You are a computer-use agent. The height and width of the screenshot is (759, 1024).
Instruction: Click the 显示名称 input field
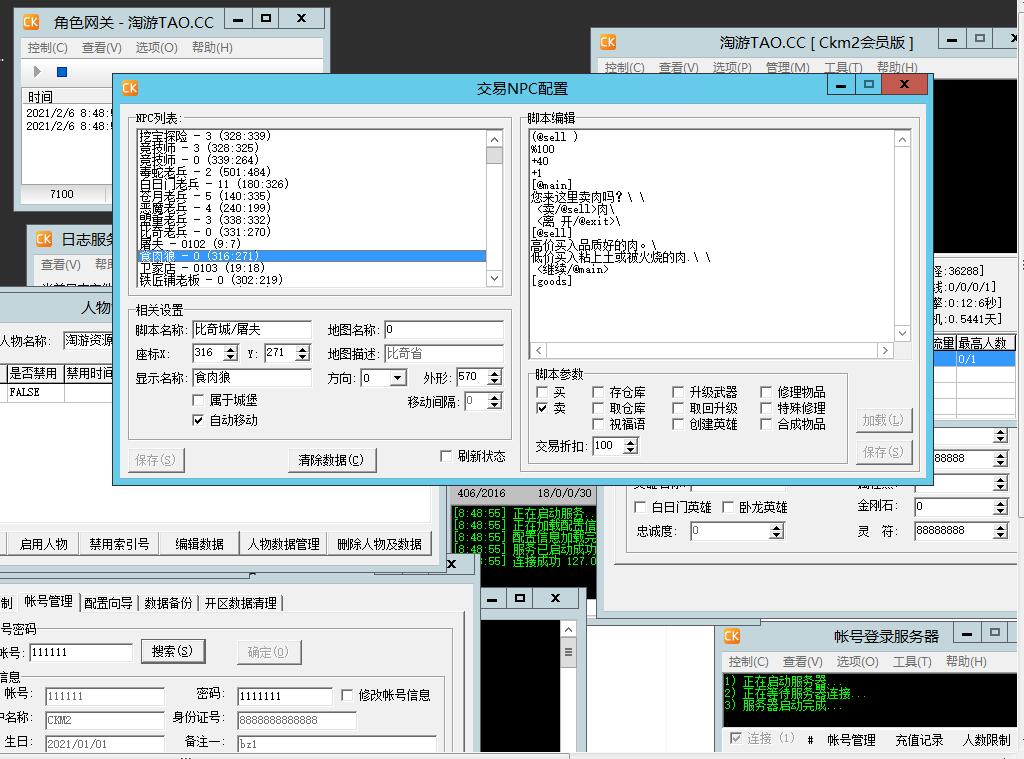251,378
